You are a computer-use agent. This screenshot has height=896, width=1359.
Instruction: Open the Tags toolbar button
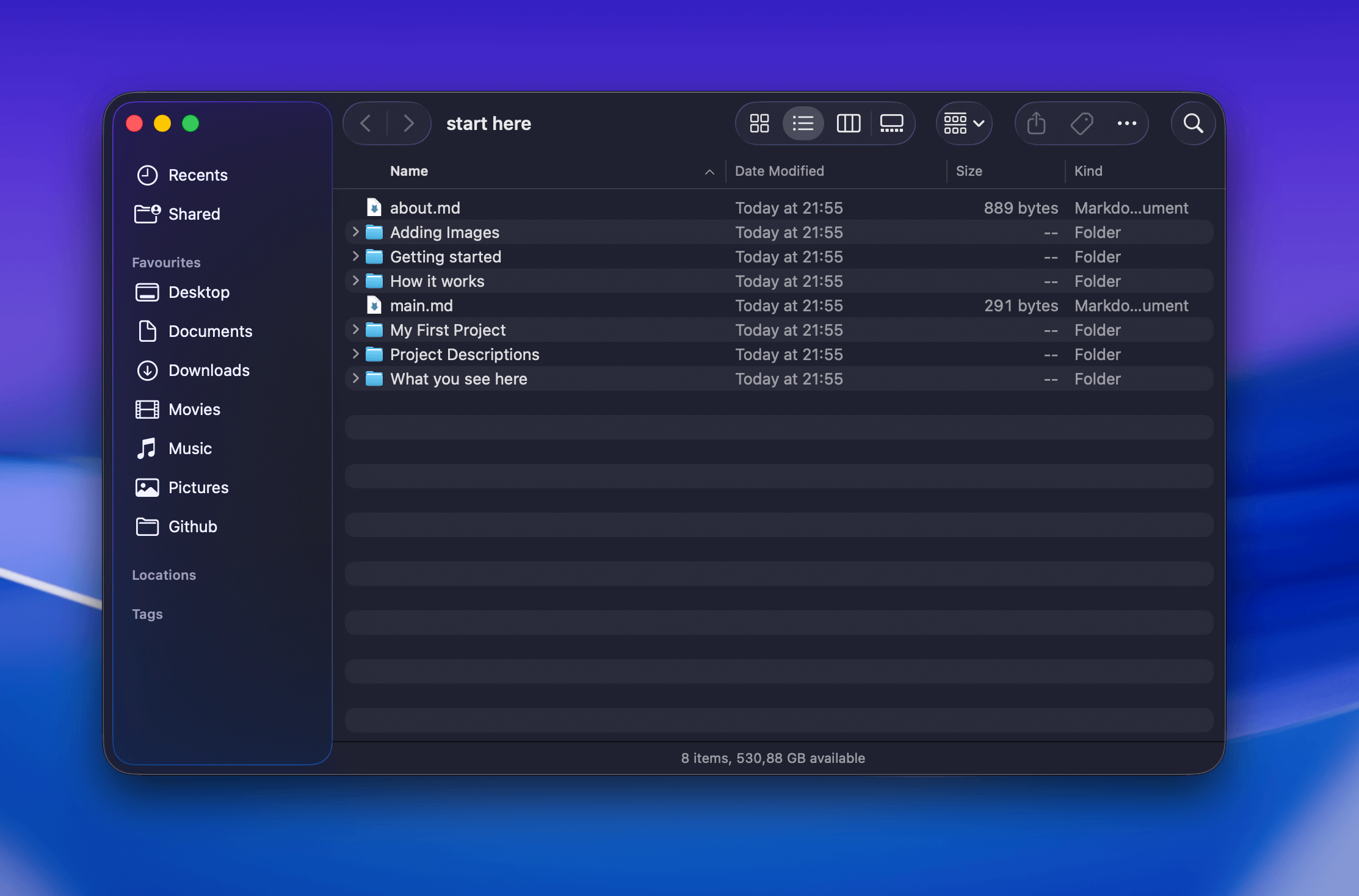click(1081, 123)
